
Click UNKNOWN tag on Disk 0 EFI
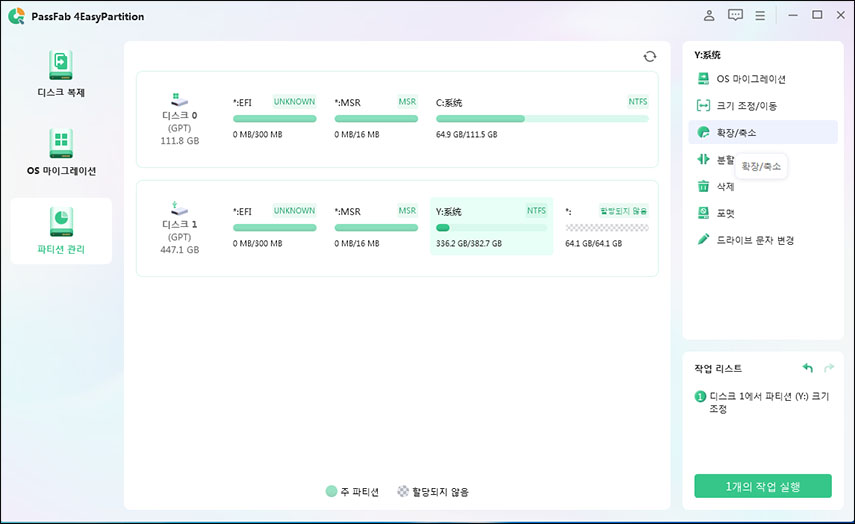click(x=294, y=101)
